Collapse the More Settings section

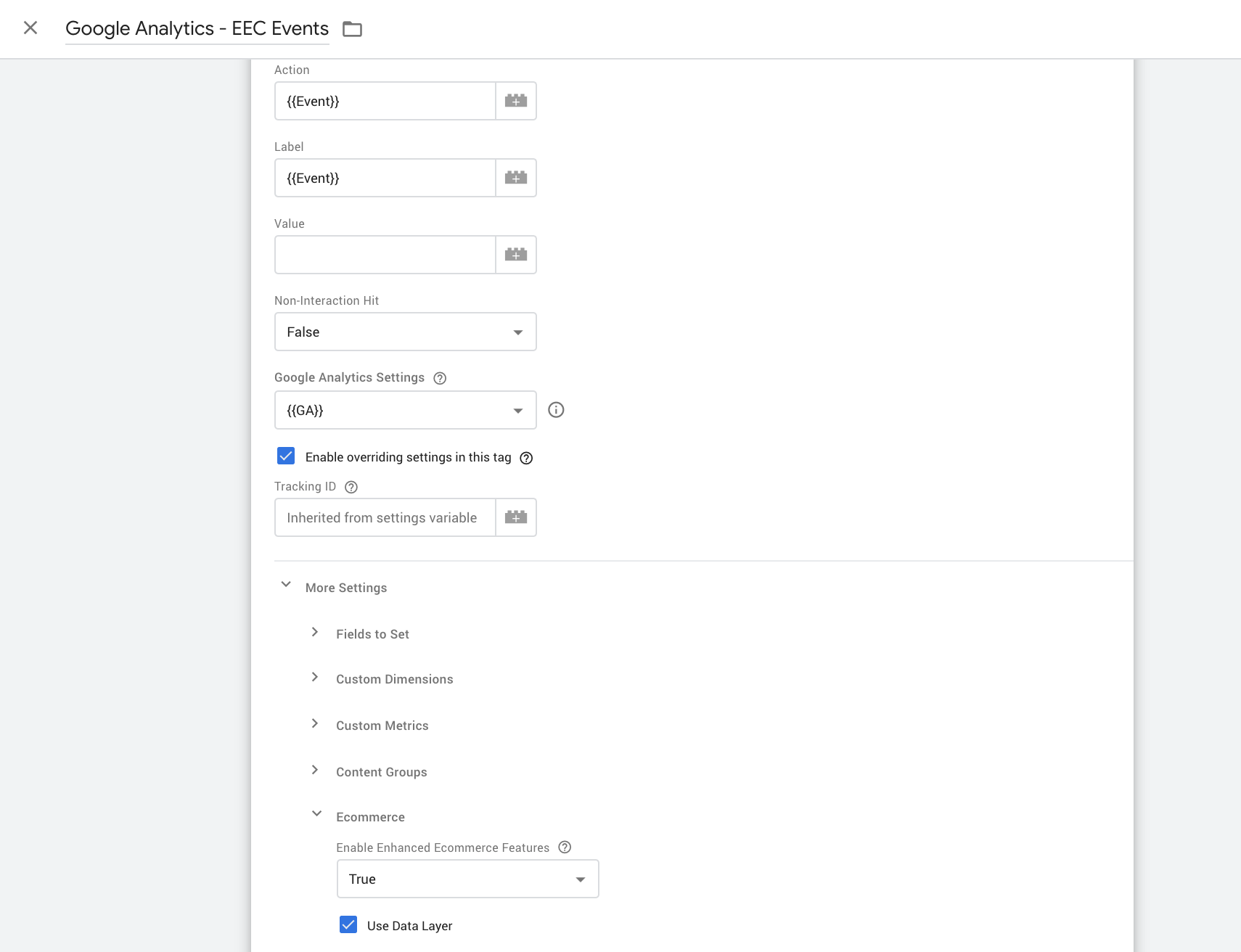click(286, 585)
